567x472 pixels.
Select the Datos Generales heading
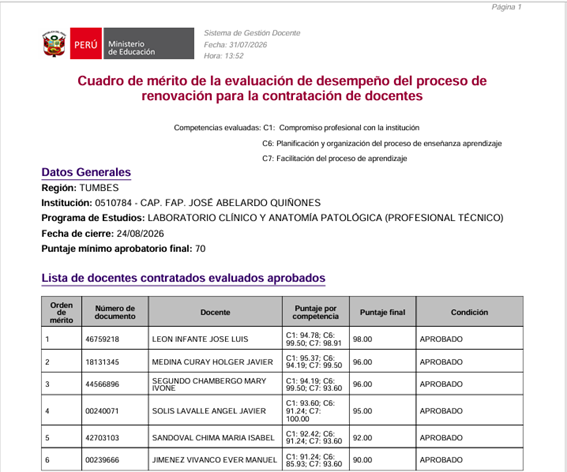(86, 172)
